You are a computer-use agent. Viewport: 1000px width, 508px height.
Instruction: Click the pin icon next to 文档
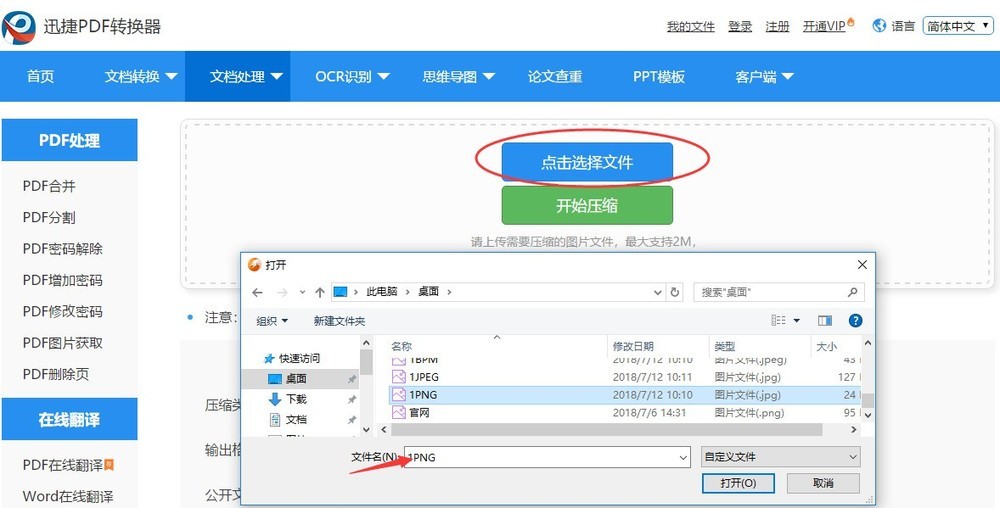click(351, 420)
